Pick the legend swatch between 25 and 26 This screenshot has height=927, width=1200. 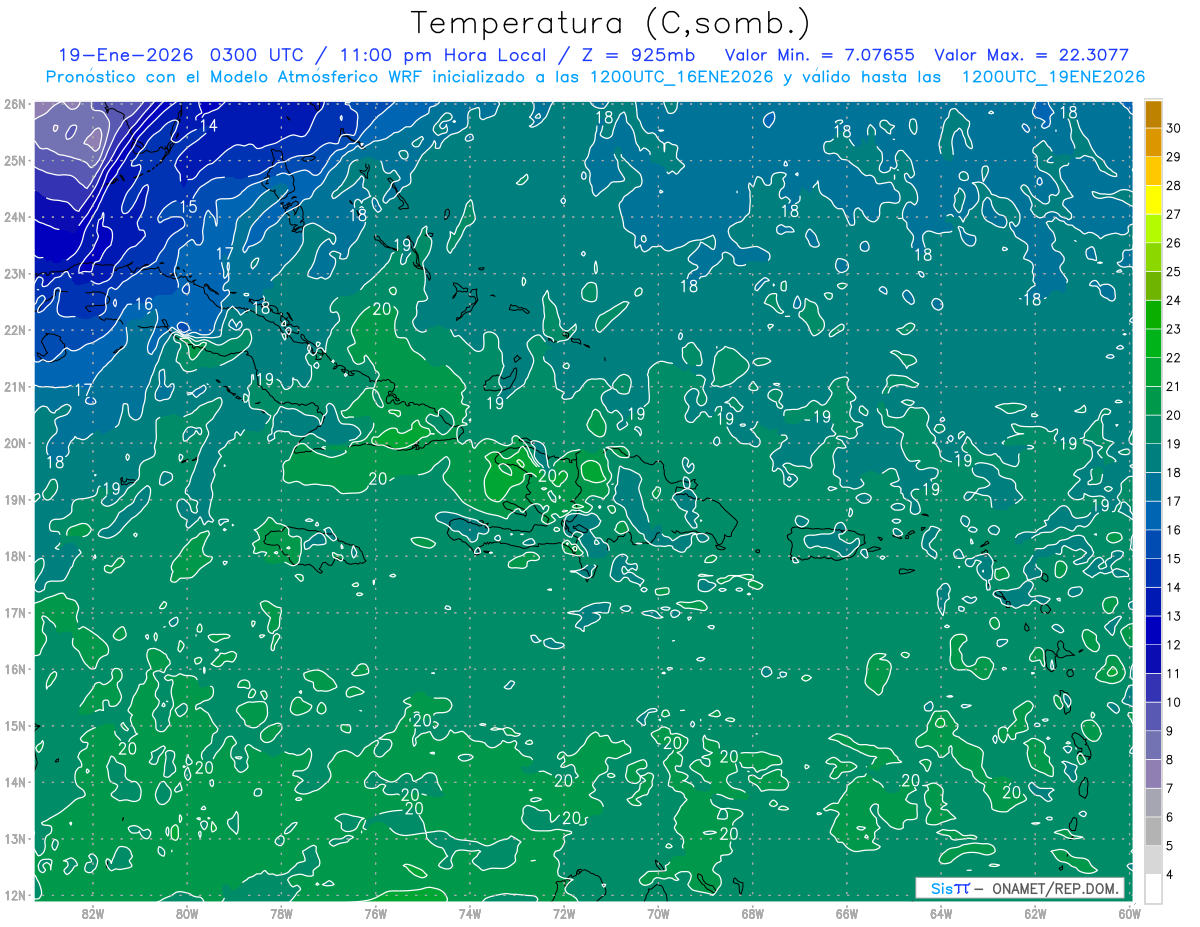(1153, 257)
